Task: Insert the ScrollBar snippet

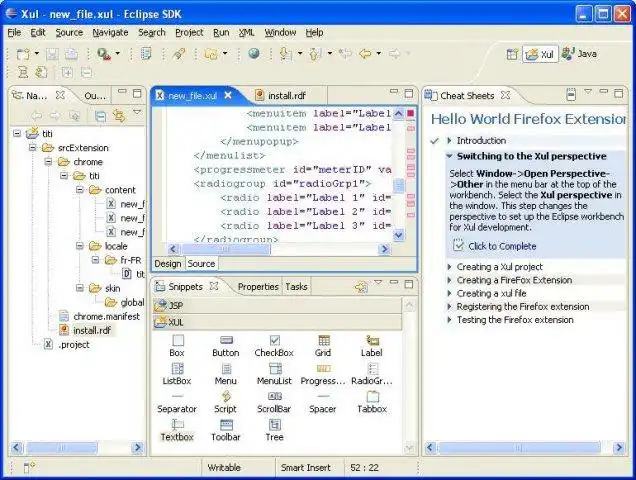Action: (274, 403)
